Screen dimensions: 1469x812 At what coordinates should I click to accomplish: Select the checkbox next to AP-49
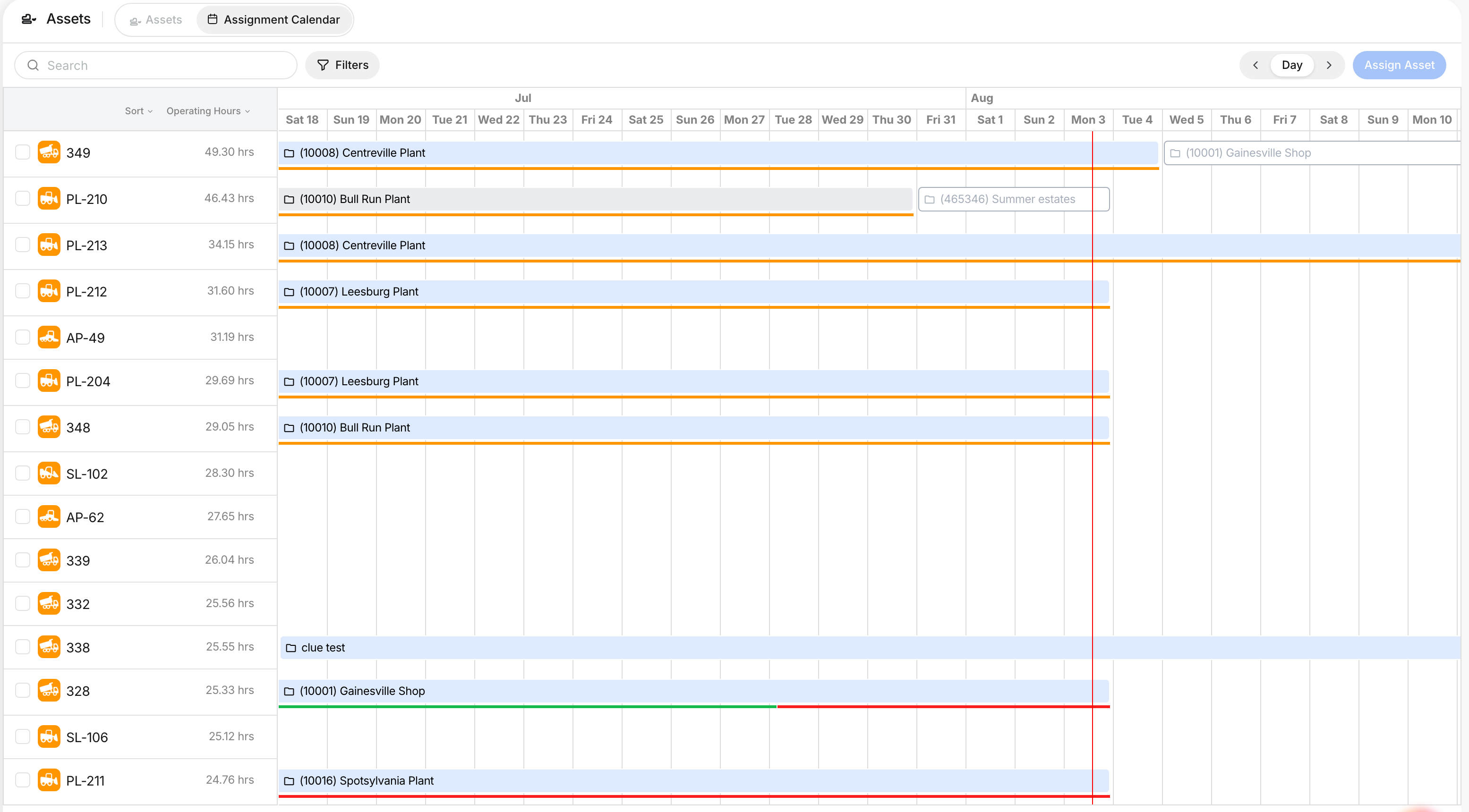pyautogui.click(x=22, y=338)
